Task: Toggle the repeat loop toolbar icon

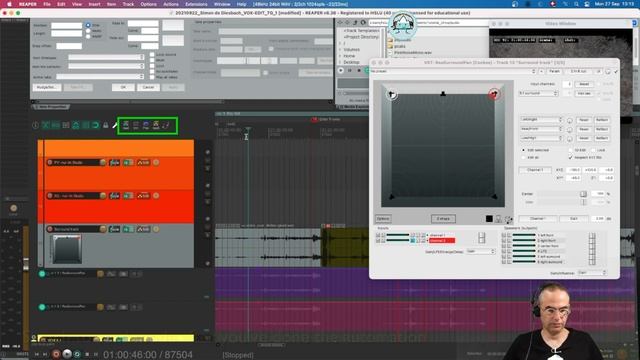Action: [96, 125]
